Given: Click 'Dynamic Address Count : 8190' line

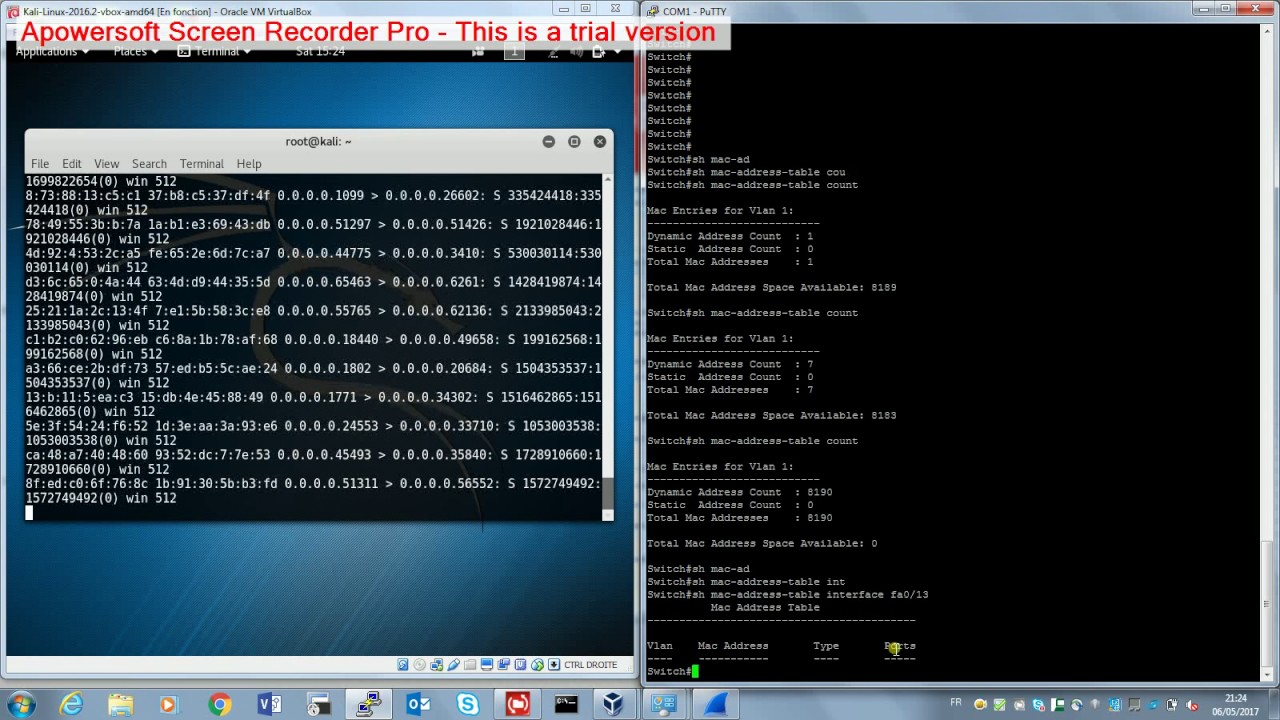Looking at the screenshot, I should [739, 492].
